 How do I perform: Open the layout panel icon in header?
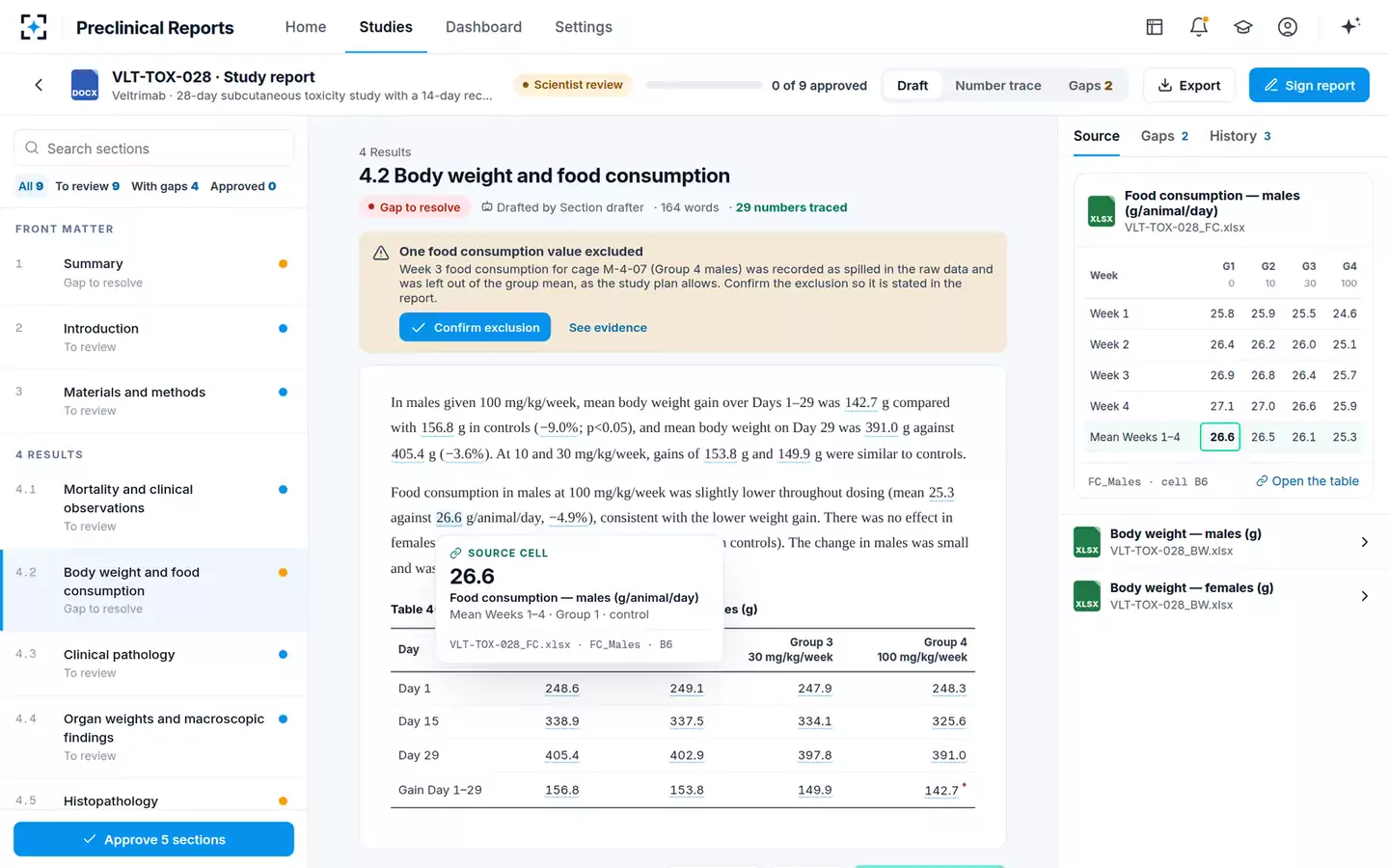[1155, 27]
